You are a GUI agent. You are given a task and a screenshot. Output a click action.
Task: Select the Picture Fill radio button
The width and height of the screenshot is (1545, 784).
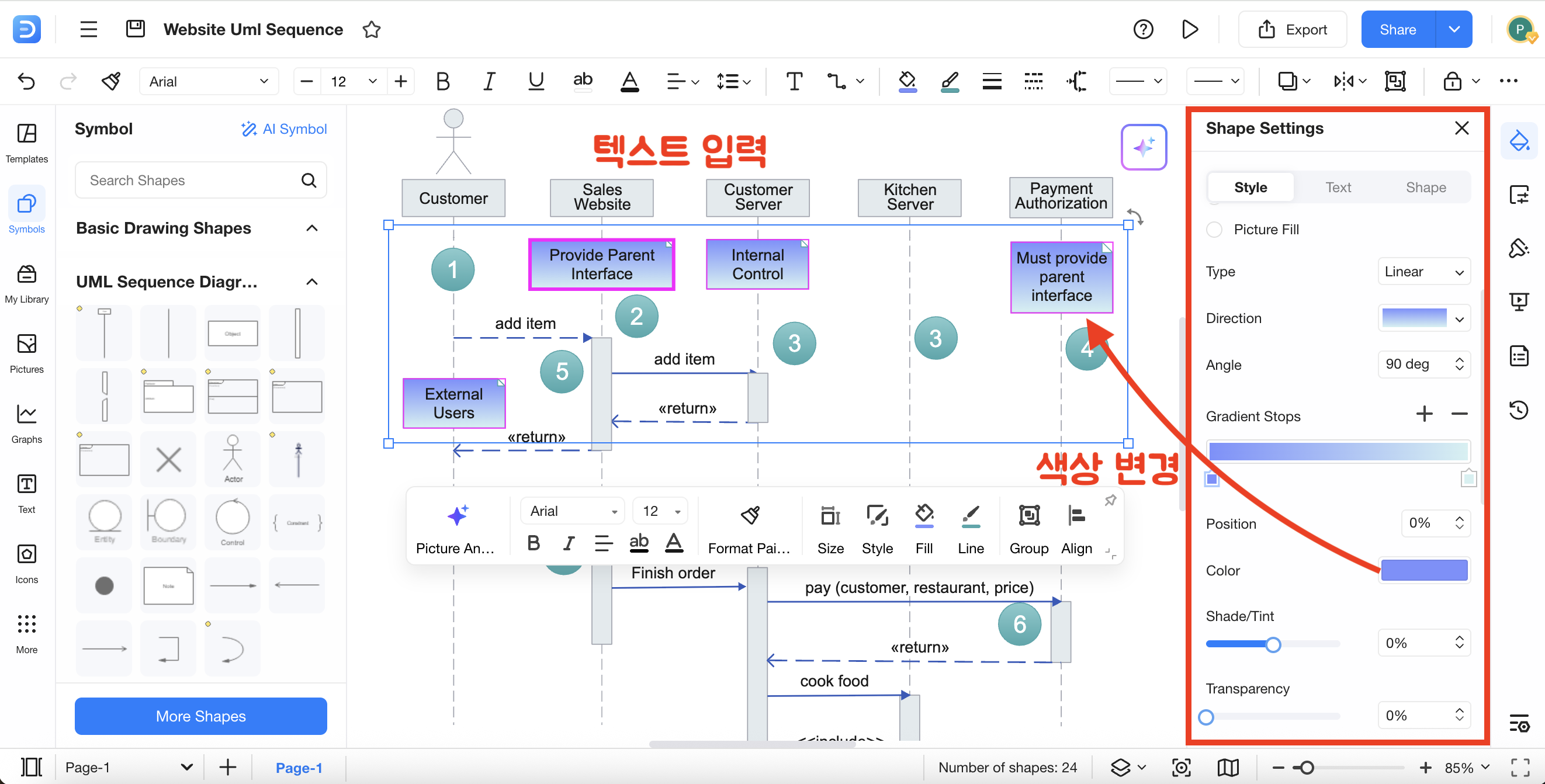pyautogui.click(x=1214, y=229)
